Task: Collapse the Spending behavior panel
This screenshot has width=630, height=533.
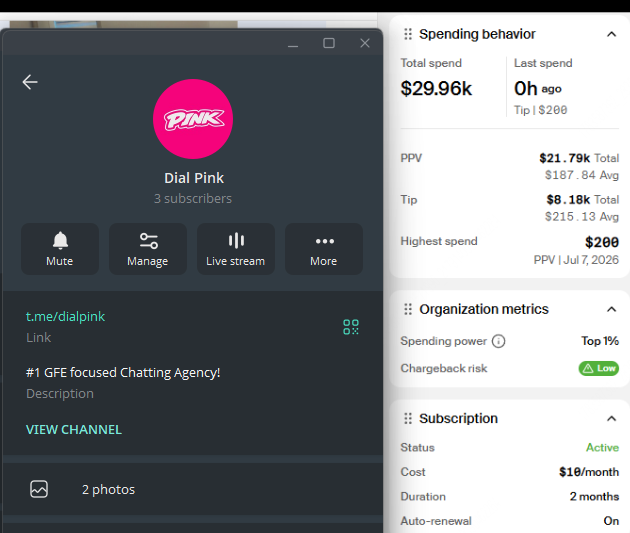Action: coord(611,34)
